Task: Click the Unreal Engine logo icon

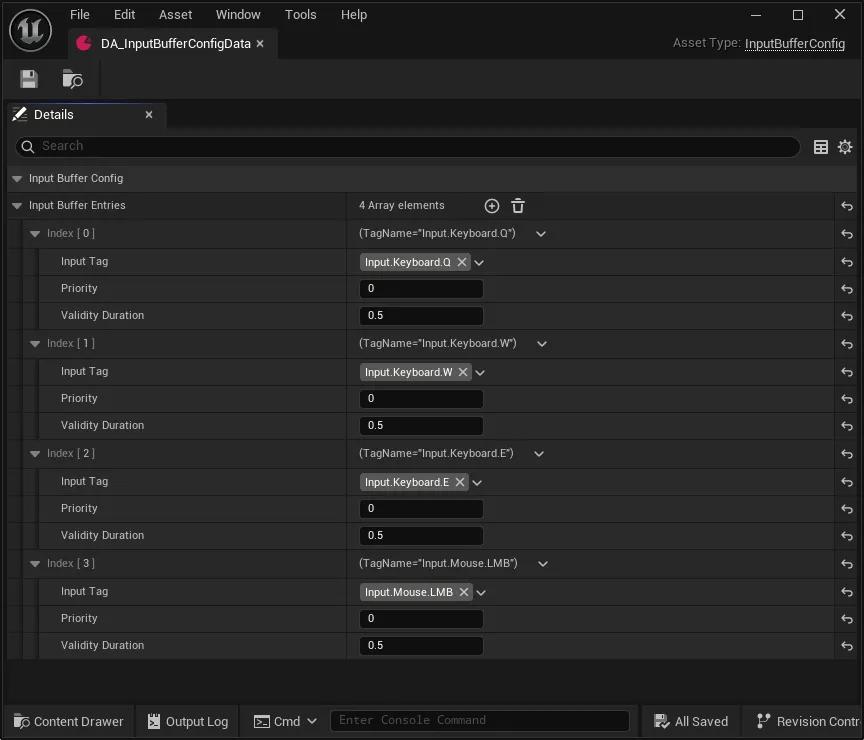Action: [30, 30]
